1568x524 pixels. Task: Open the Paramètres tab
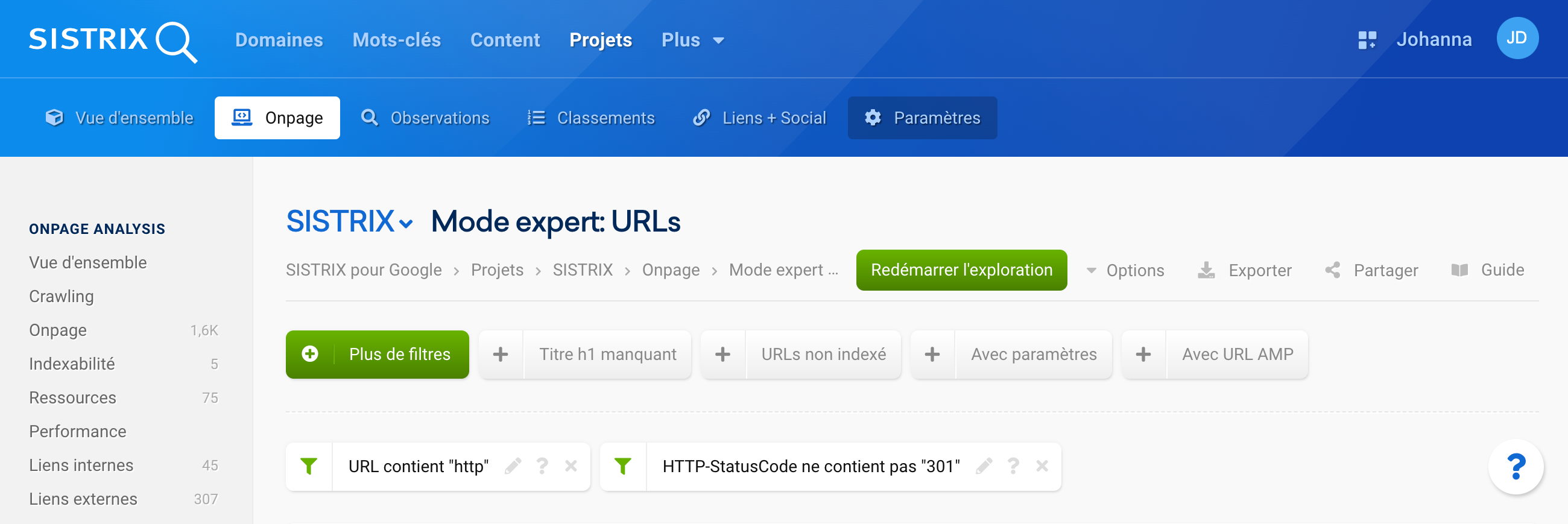click(922, 118)
